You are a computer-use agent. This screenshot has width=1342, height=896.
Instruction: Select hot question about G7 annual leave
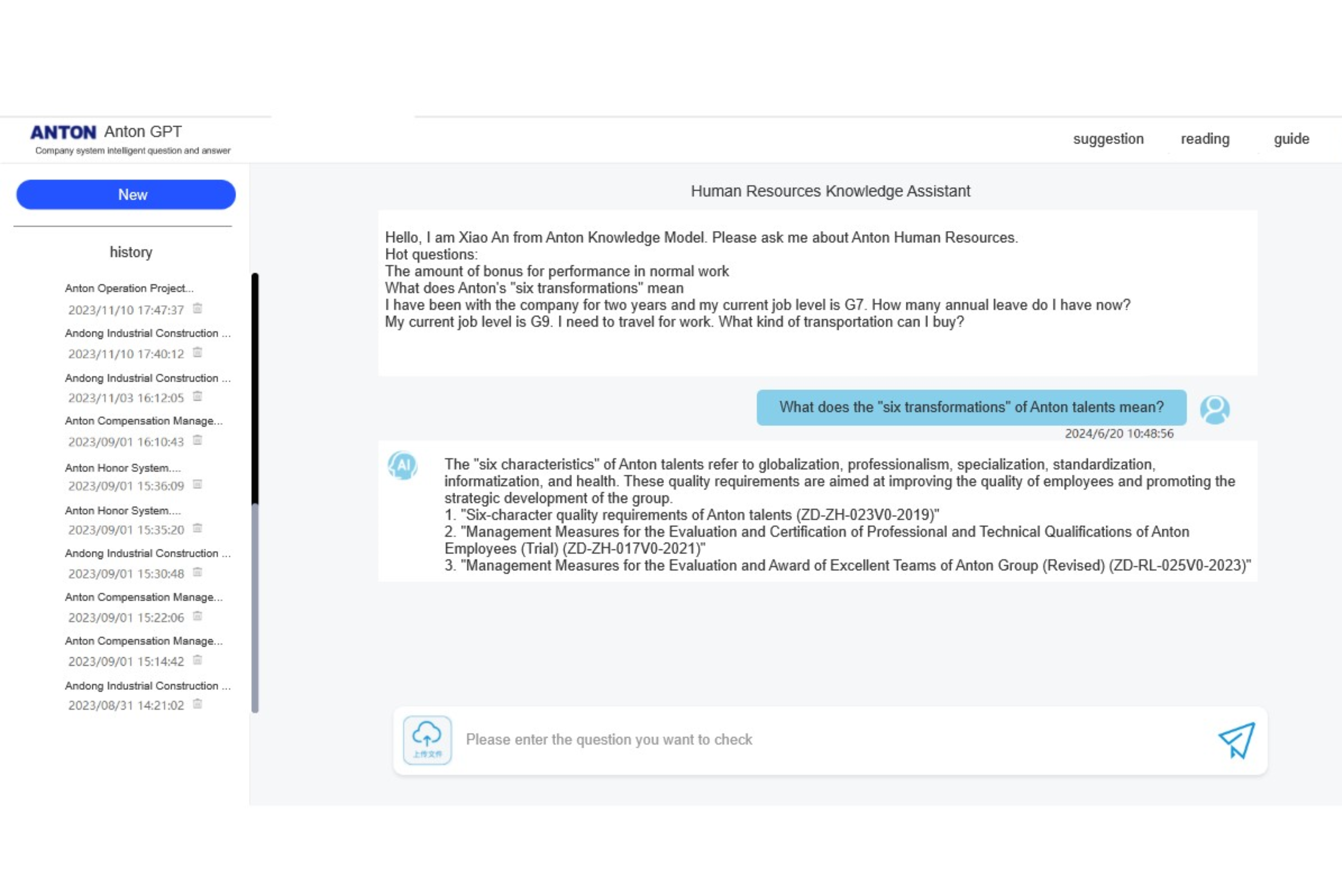(758, 305)
